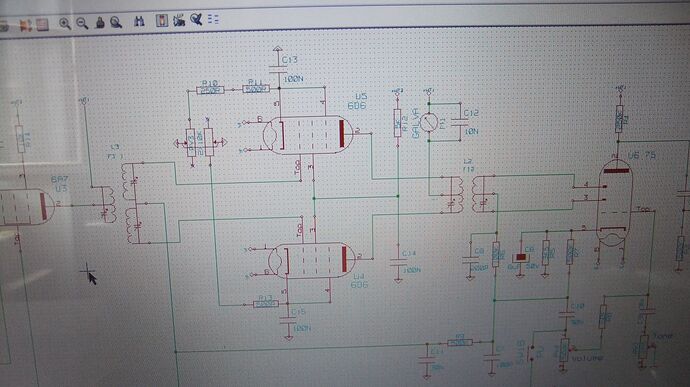Click the list-view icon with dashed lines

tap(213, 18)
